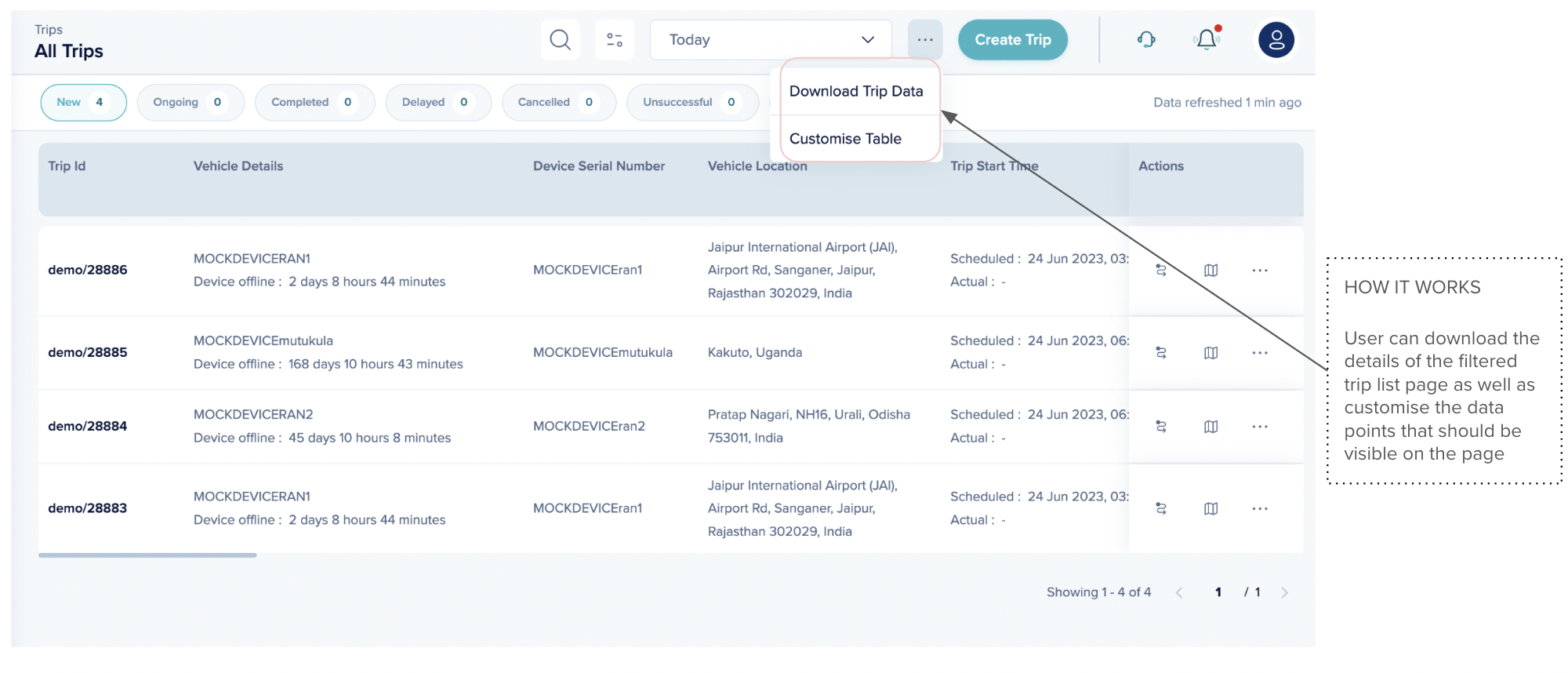1568x673 pixels.
Task: Show the Completed trips filter
Action: click(x=314, y=103)
